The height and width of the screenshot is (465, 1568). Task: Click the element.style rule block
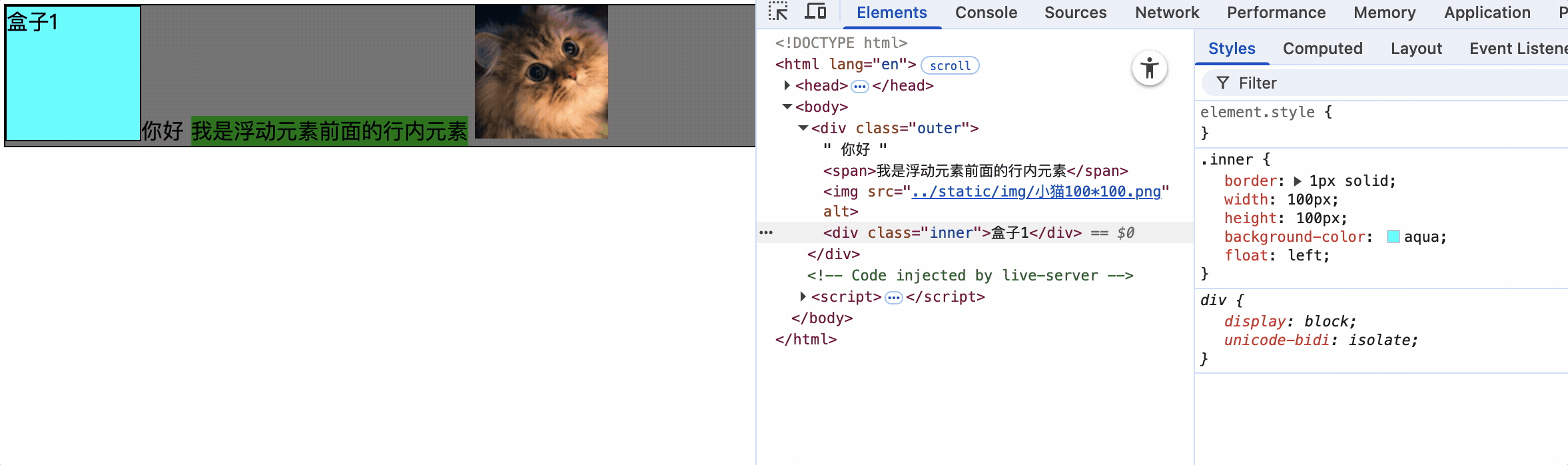point(1381,123)
